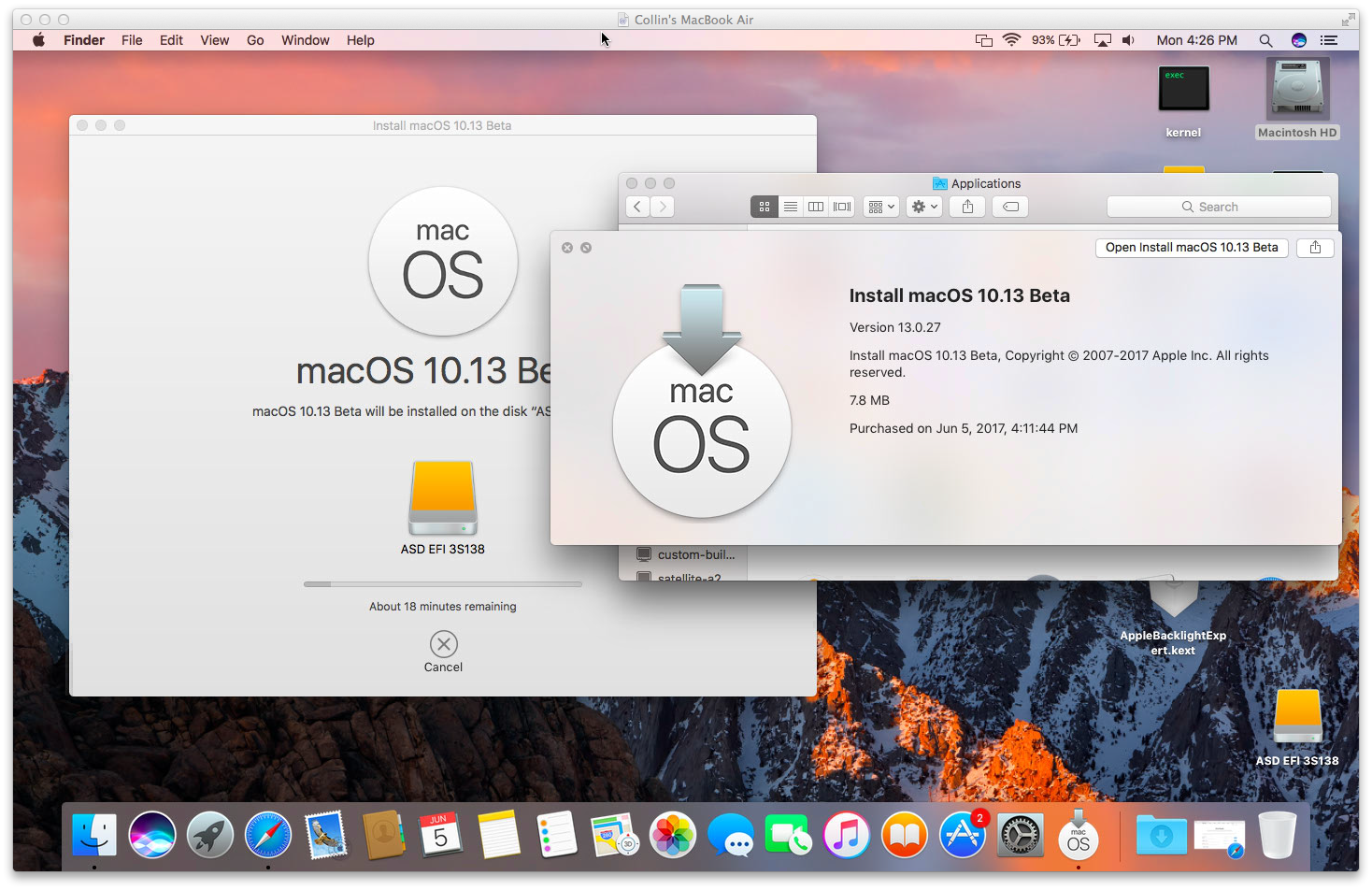The width and height of the screenshot is (1372, 890).
Task: Open the View menu
Action: click(x=214, y=40)
